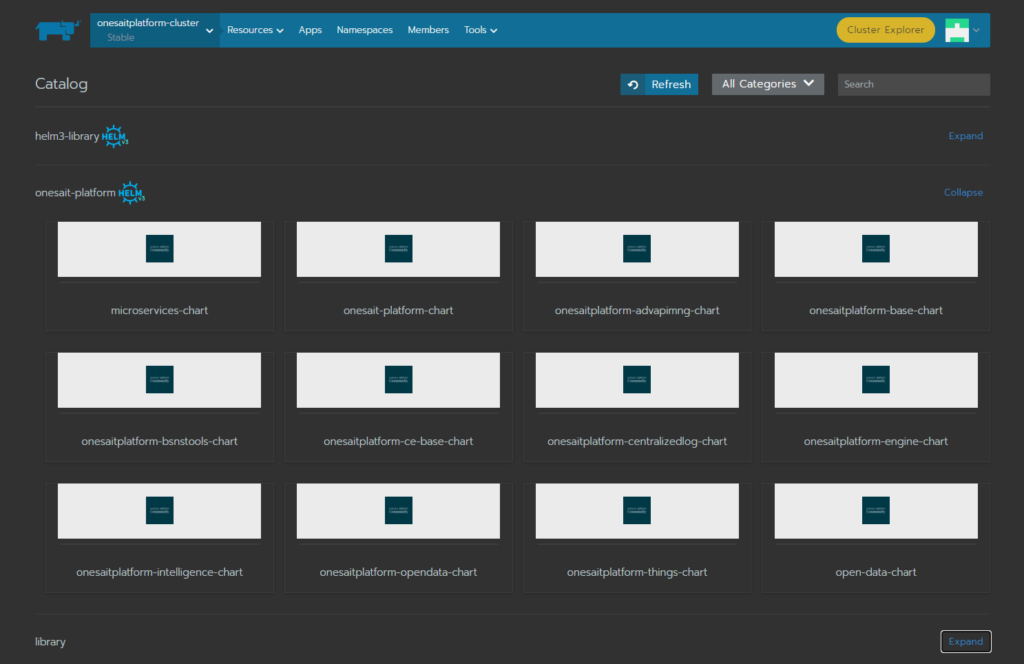Viewport: 1024px width, 664px height.
Task: Click the onesaitplatform-things-chart logo icon
Action: tap(637, 511)
